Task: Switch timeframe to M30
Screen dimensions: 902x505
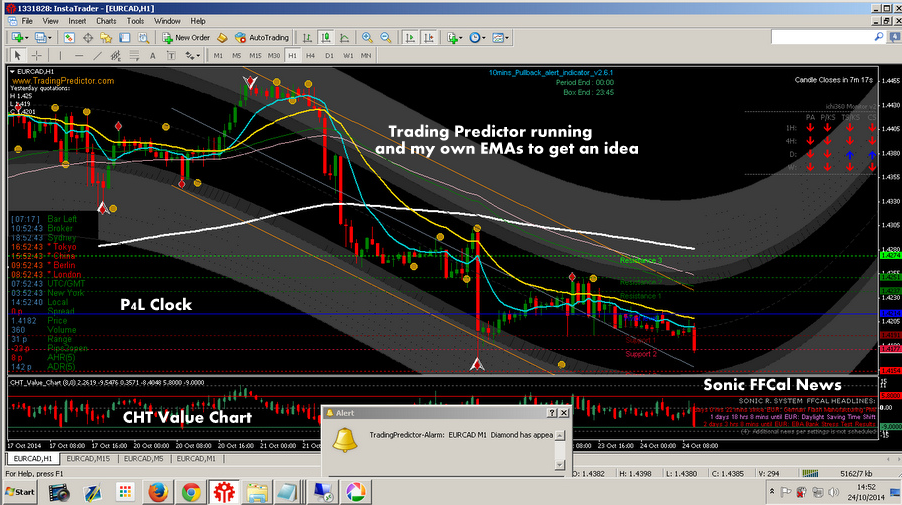Action: (274, 56)
